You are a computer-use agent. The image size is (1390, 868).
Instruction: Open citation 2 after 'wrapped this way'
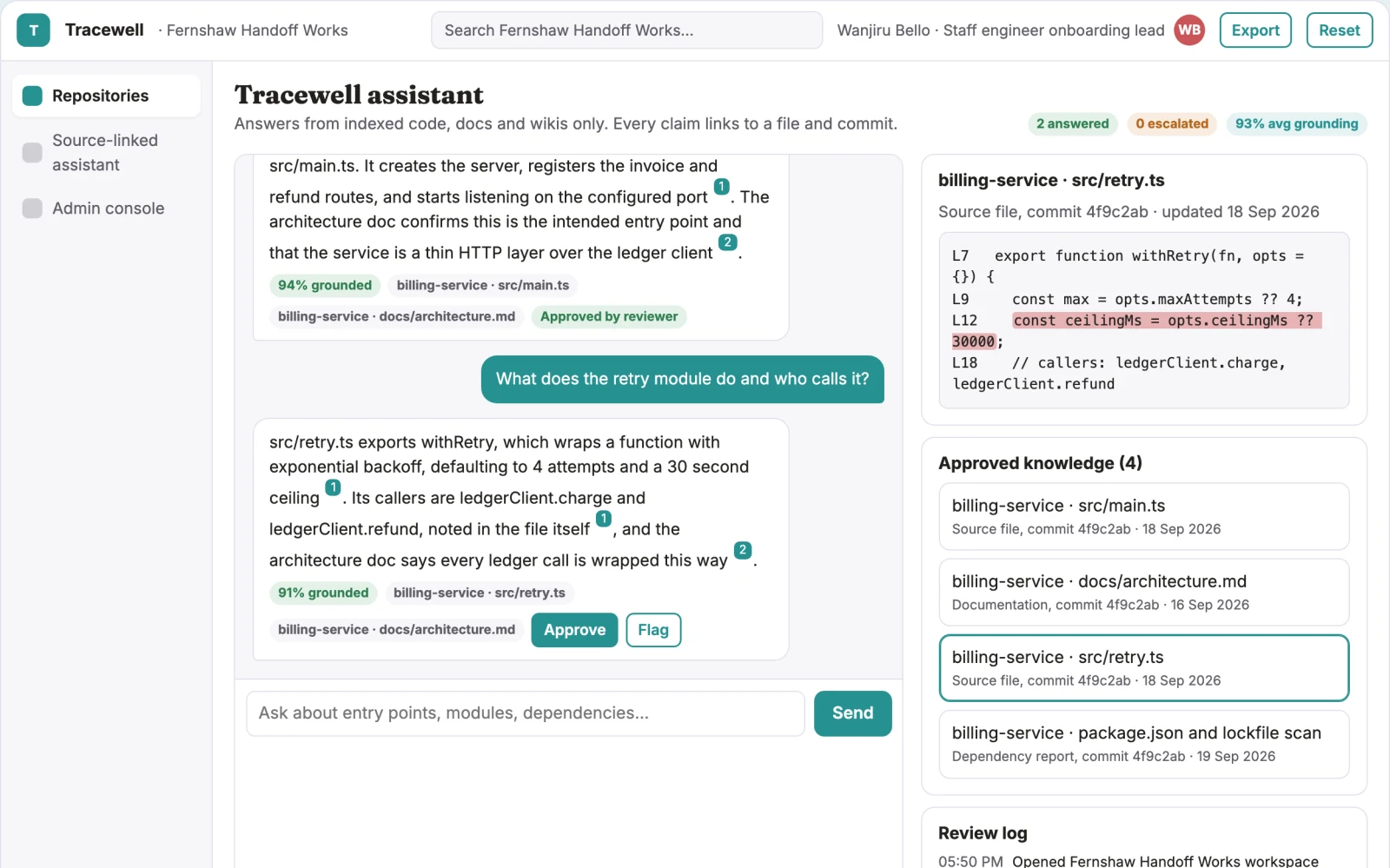tap(743, 550)
